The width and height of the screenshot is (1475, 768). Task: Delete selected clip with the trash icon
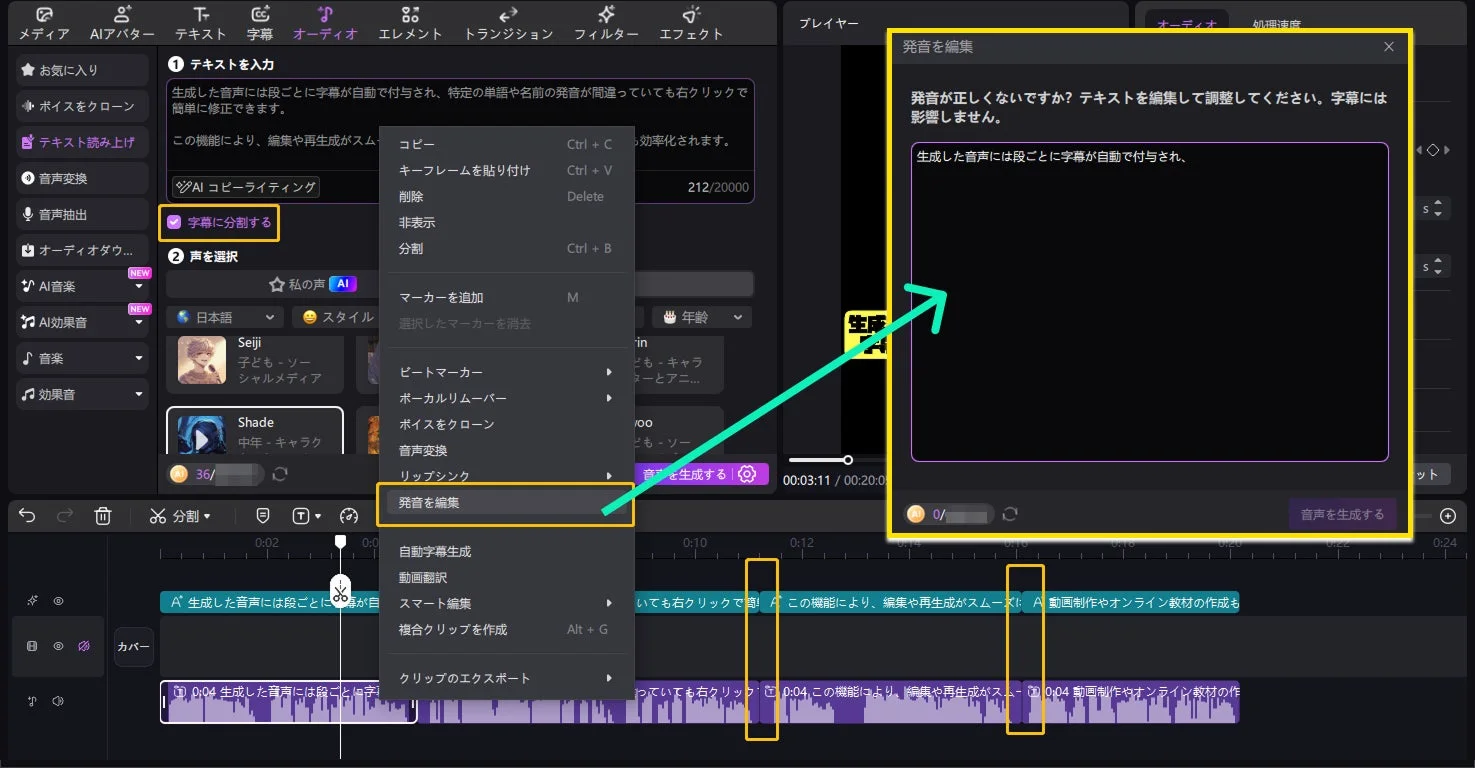(x=103, y=516)
